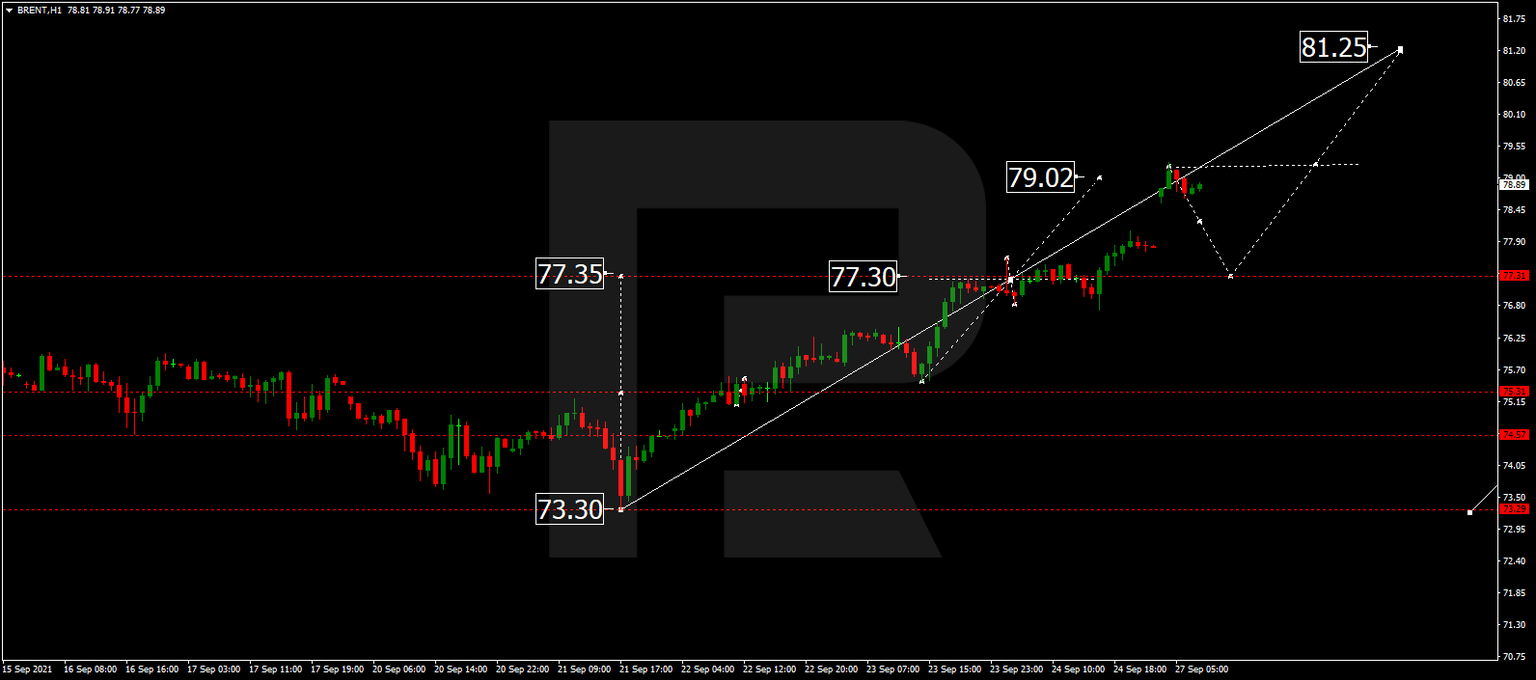Click the red 74.57 level tag on price axis
The height and width of the screenshot is (680, 1536).
(1513, 434)
